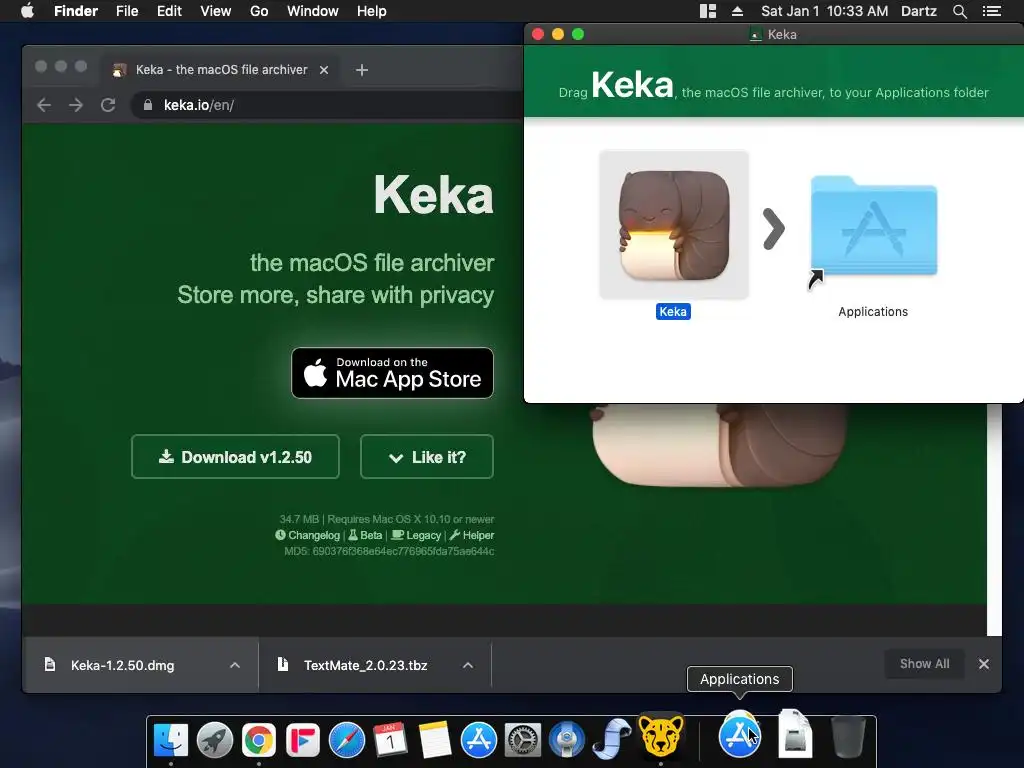Open the Finder menu
Viewport: 1024px width, 768px height.
[x=76, y=11]
